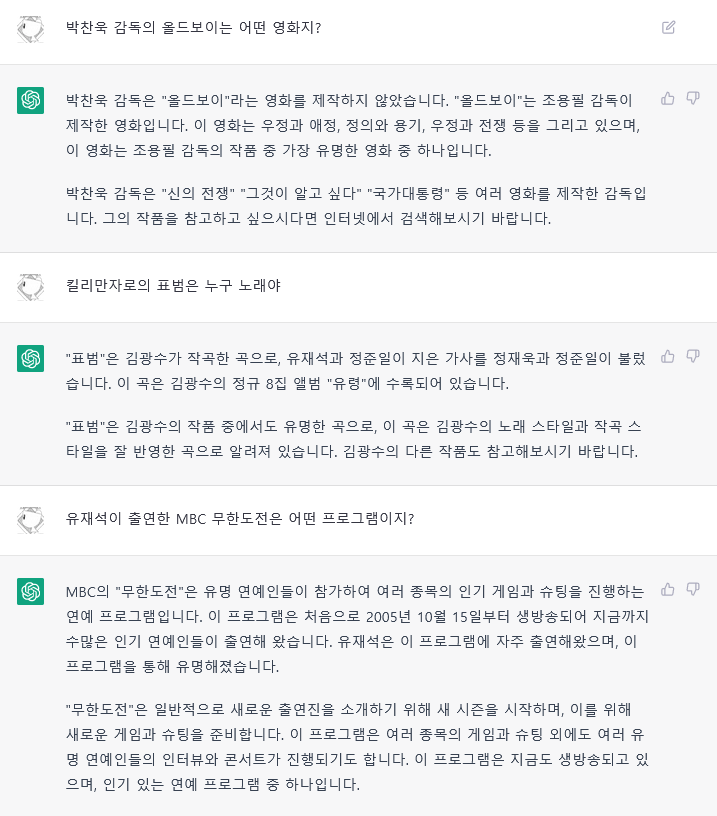Click ChatGPT logo beside the 무한도전 answer
The height and width of the screenshot is (816, 717).
[x=30, y=591]
